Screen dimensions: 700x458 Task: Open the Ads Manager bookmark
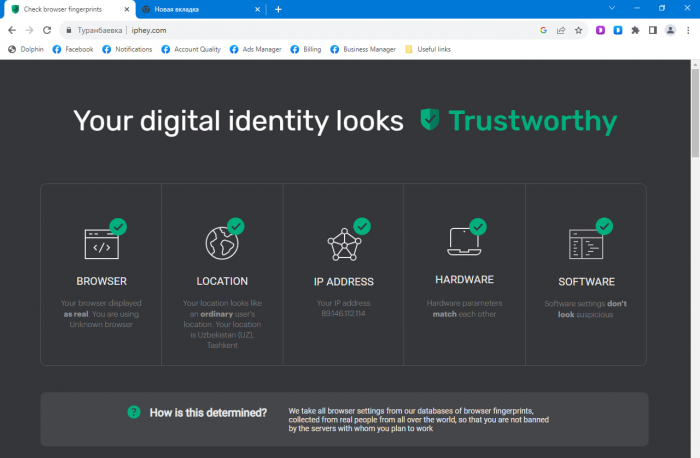pyautogui.click(x=255, y=49)
